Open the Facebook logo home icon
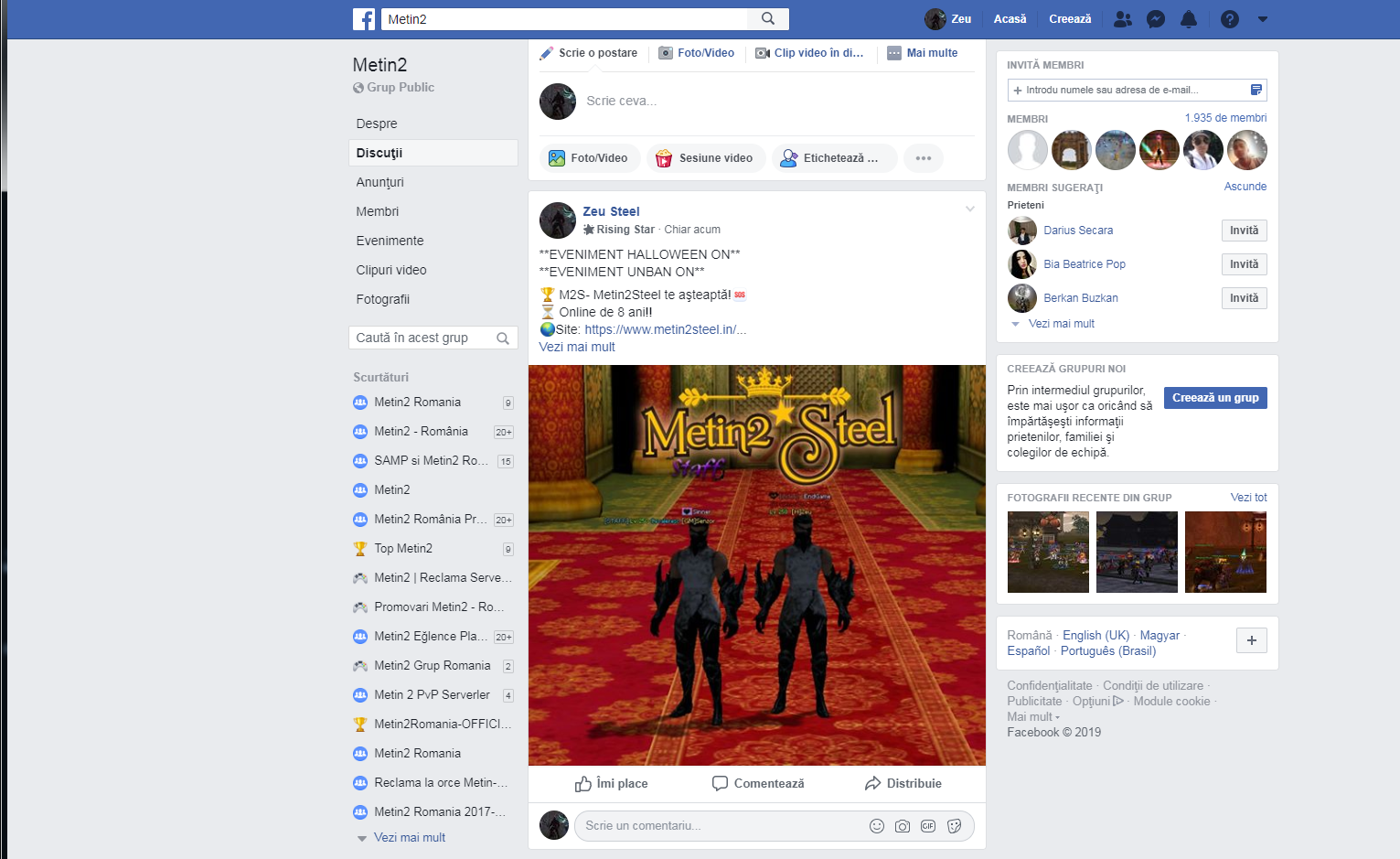1400x859 pixels. coord(364,19)
